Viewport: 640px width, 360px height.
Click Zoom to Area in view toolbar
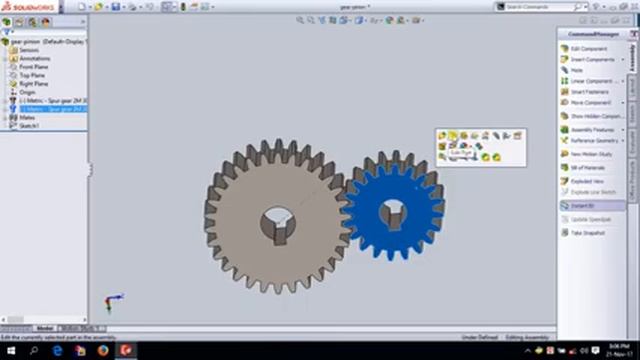[x=311, y=20]
